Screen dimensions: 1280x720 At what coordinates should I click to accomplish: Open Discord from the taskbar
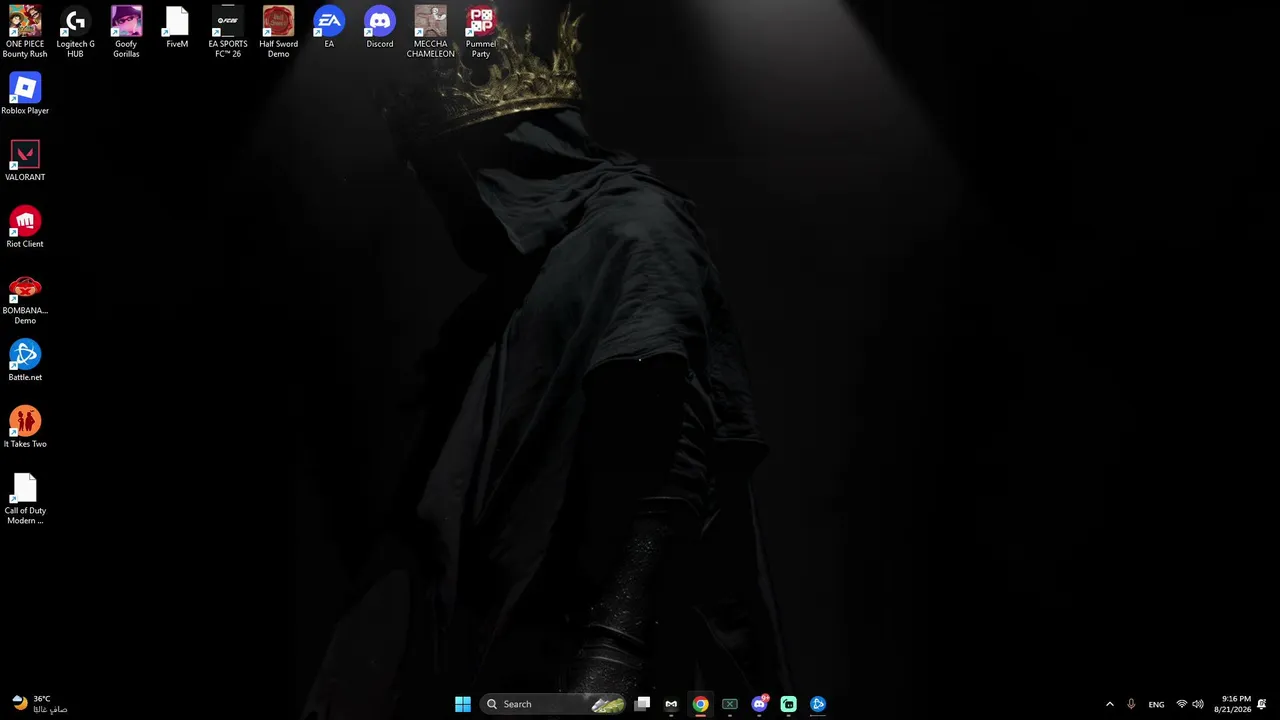point(760,704)
